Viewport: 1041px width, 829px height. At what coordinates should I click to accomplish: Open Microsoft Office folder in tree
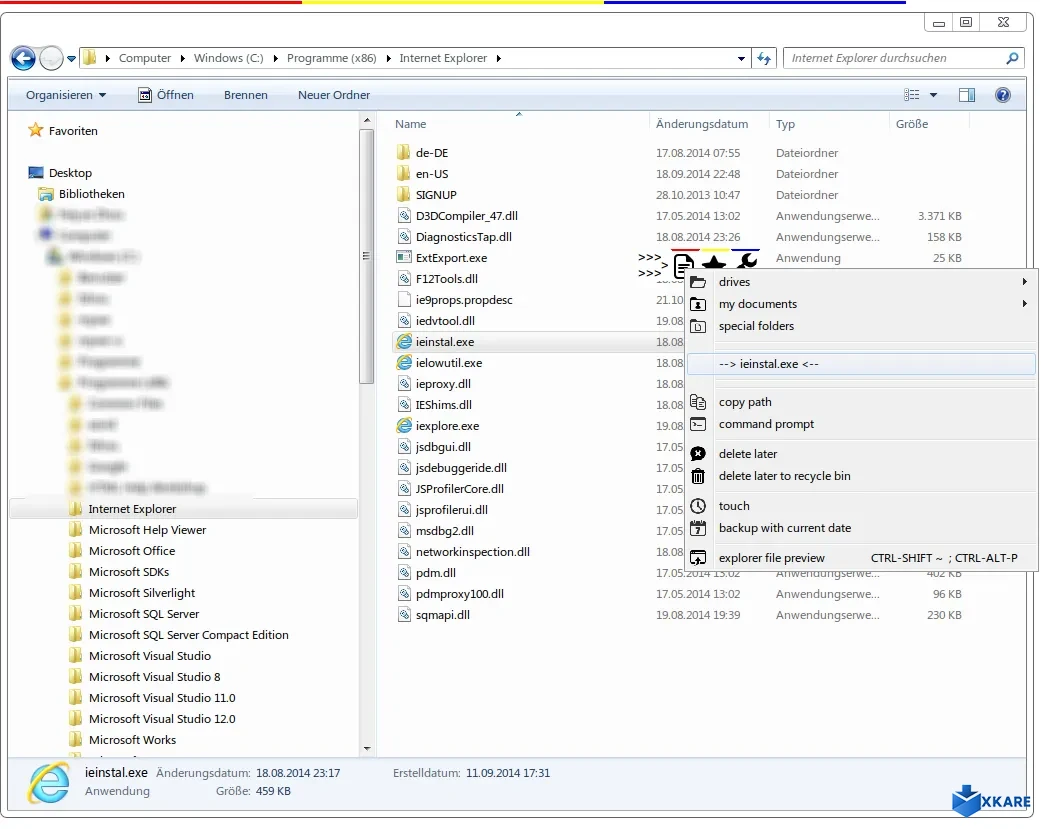[x=131, y=551]
